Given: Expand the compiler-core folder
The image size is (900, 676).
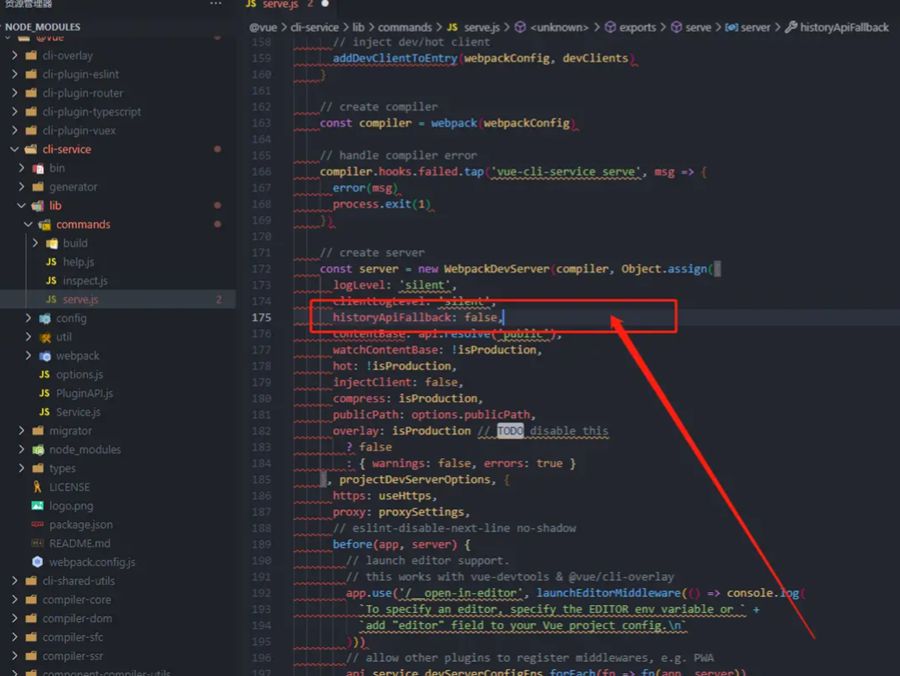Looking at the screenshot, I should point(16,600).
